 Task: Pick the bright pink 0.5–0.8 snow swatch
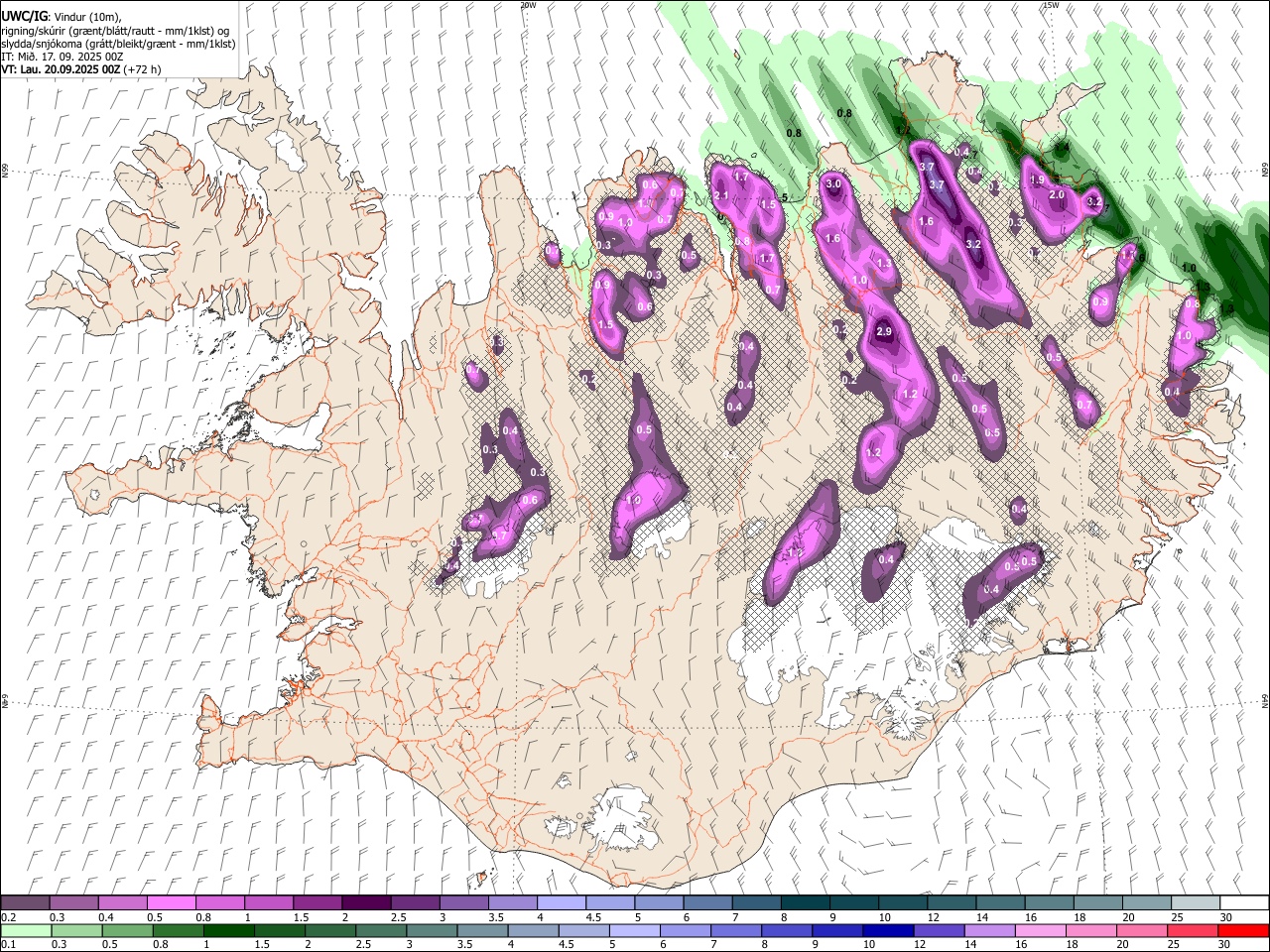(171, 903)
